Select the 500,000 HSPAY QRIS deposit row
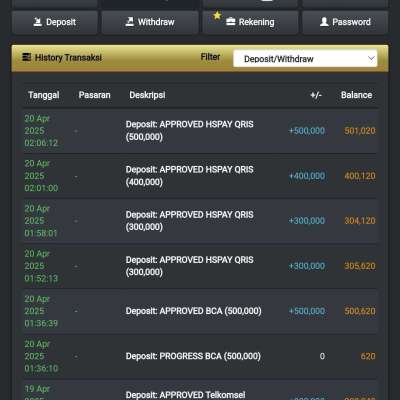Viewport: 400px width, 400px height. 200,131
